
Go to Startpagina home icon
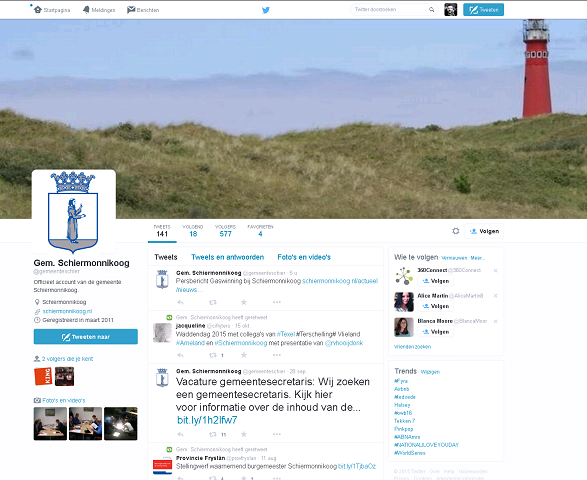38,10
